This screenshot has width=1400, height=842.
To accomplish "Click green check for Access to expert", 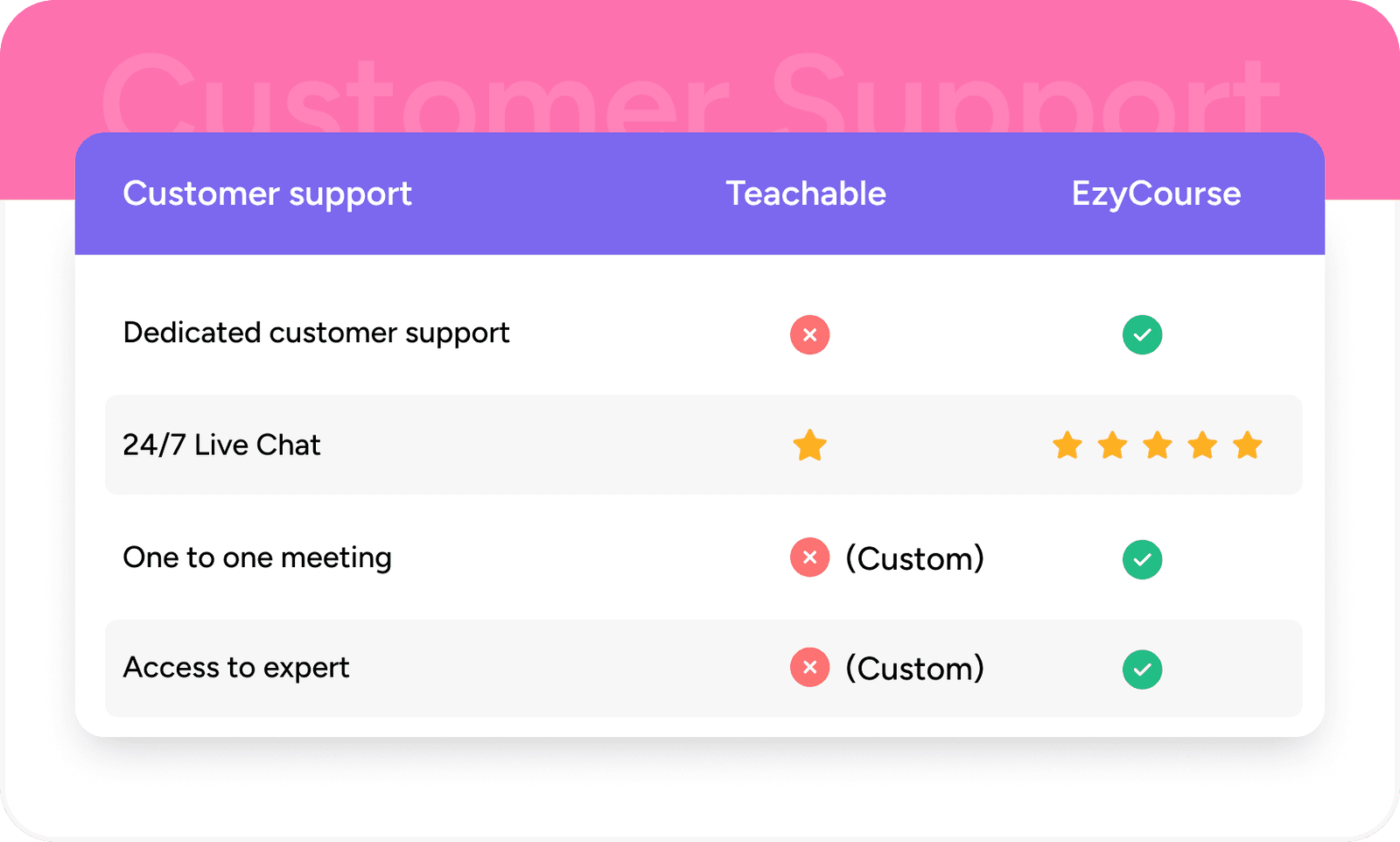I will click(1142, 670).
